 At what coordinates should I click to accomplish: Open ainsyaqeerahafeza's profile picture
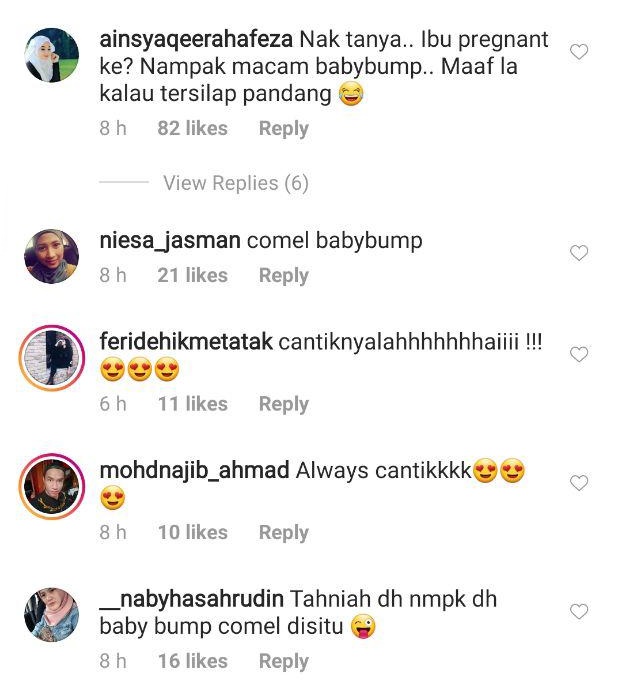pyautogui.click(x=51, y=55)
